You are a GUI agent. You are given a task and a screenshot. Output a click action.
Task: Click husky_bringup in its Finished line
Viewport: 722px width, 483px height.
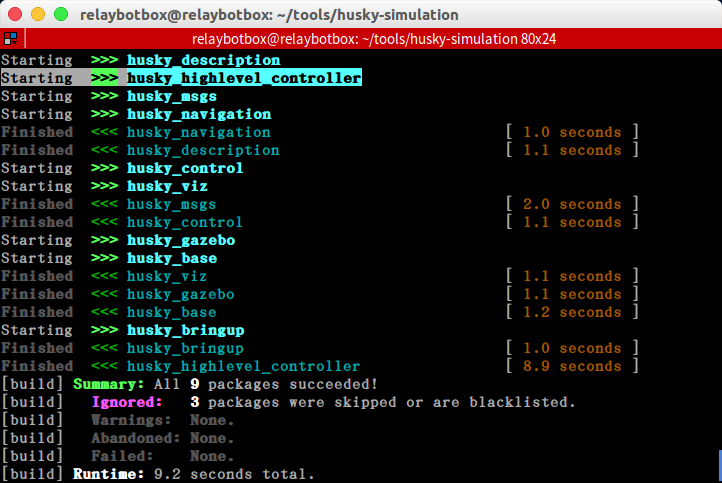(x=186, y=348)
